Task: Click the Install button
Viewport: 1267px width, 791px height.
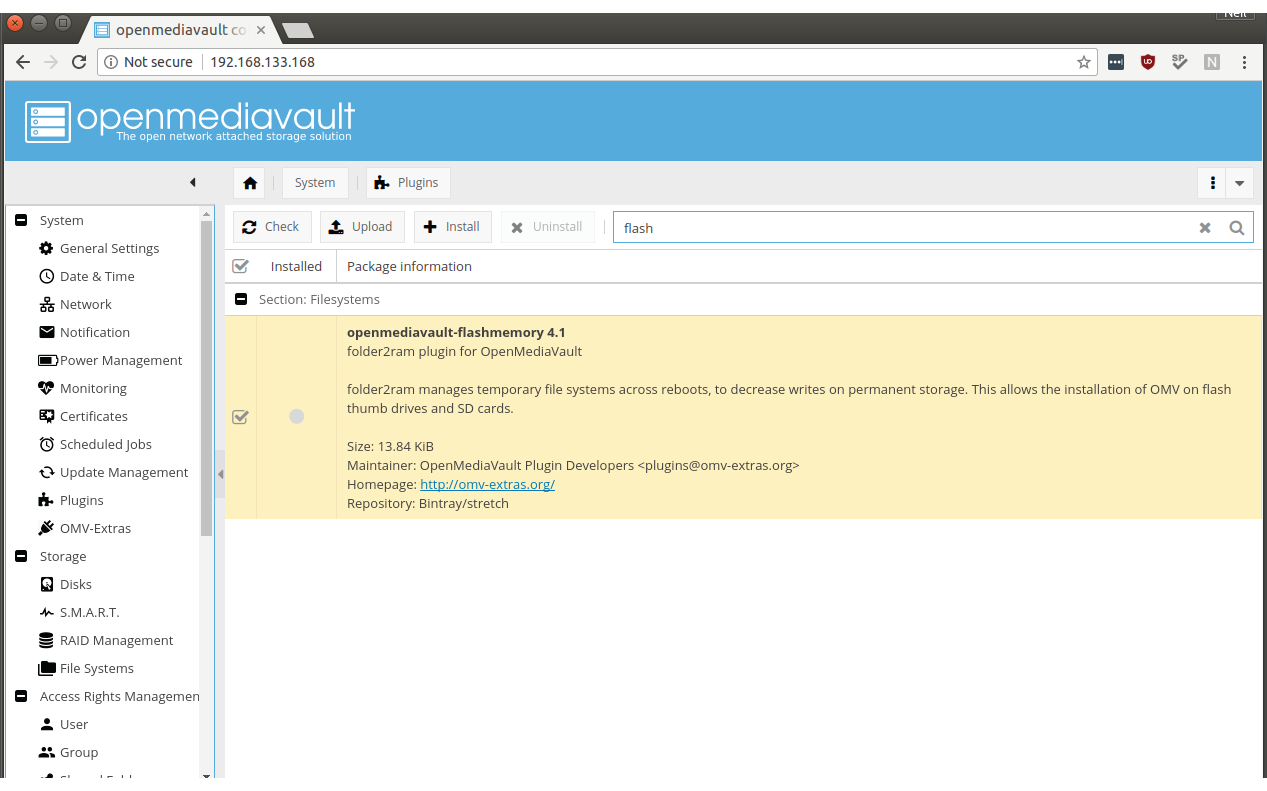Action: pyautogui.click(x=453, y=227)
